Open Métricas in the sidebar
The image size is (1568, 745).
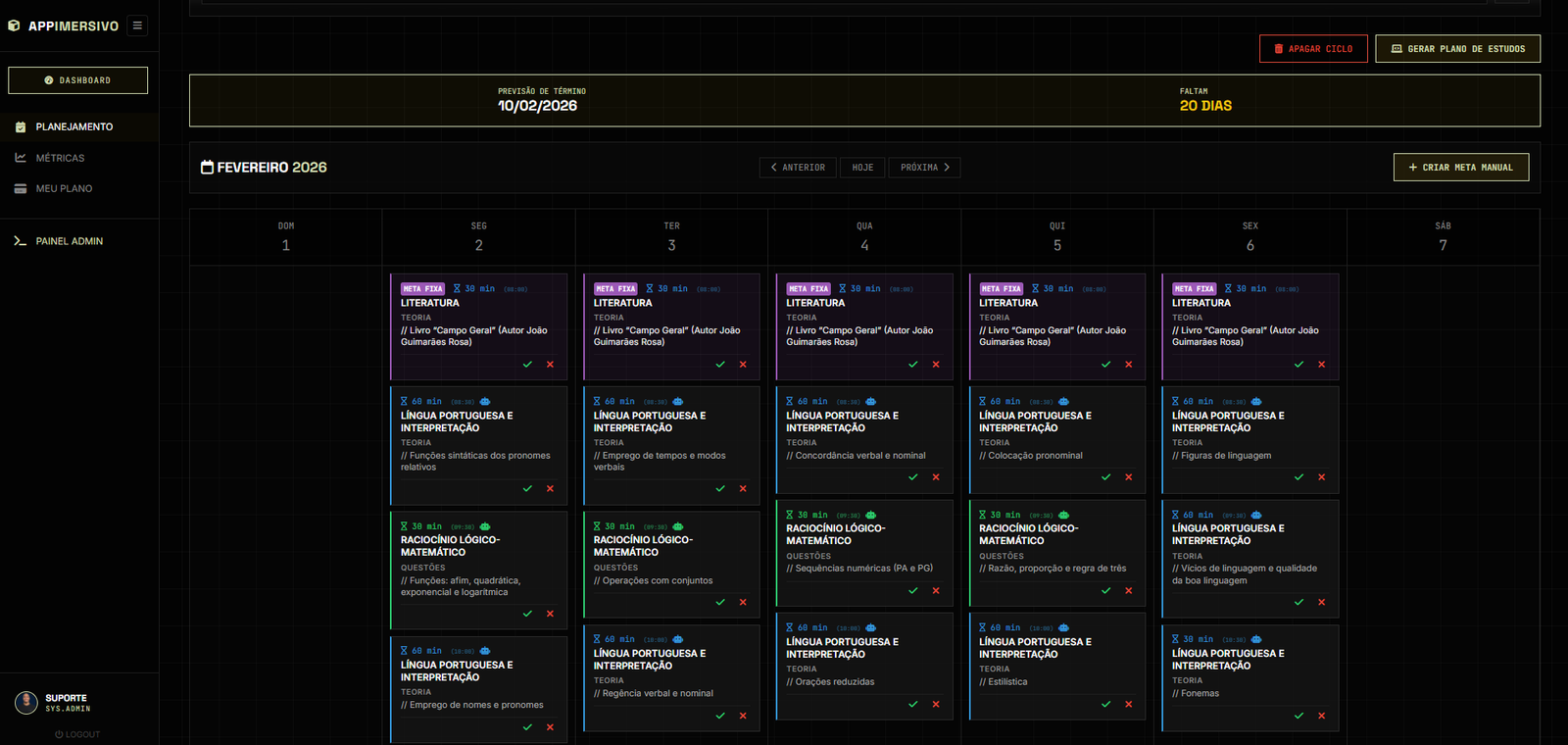[60, 158]
